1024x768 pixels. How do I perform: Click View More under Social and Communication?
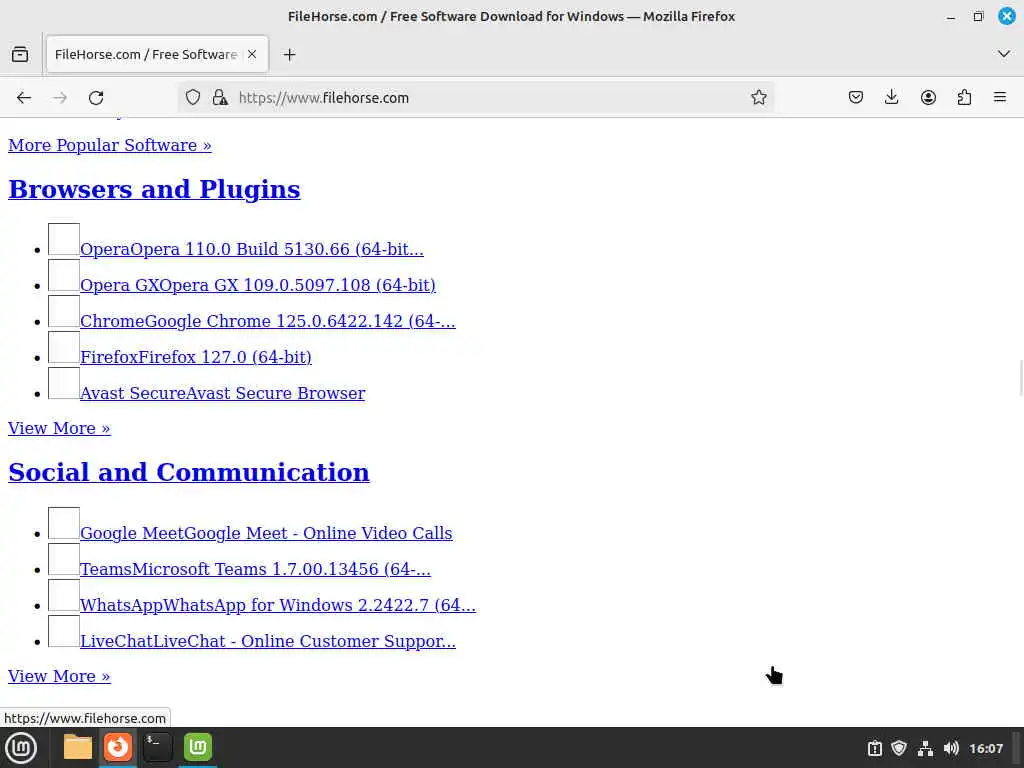point(59,676)
